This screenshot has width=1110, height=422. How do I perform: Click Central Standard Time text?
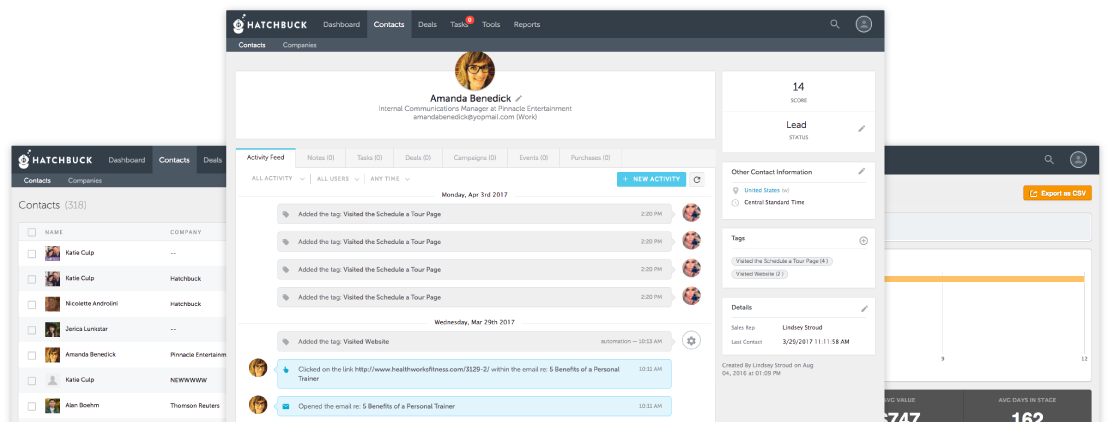774,203
